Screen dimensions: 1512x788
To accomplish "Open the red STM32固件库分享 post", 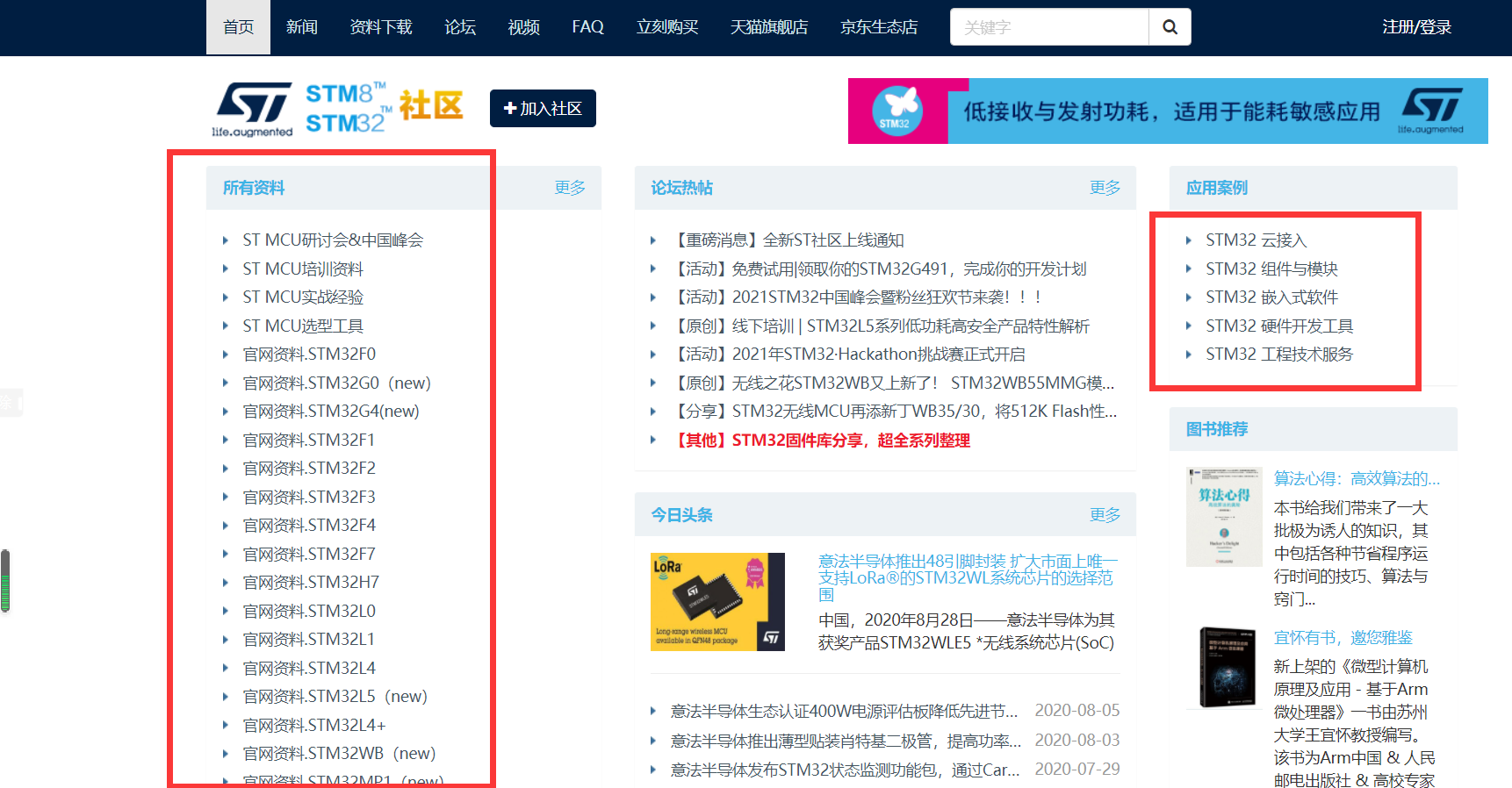I will click(x=821, y=441).
